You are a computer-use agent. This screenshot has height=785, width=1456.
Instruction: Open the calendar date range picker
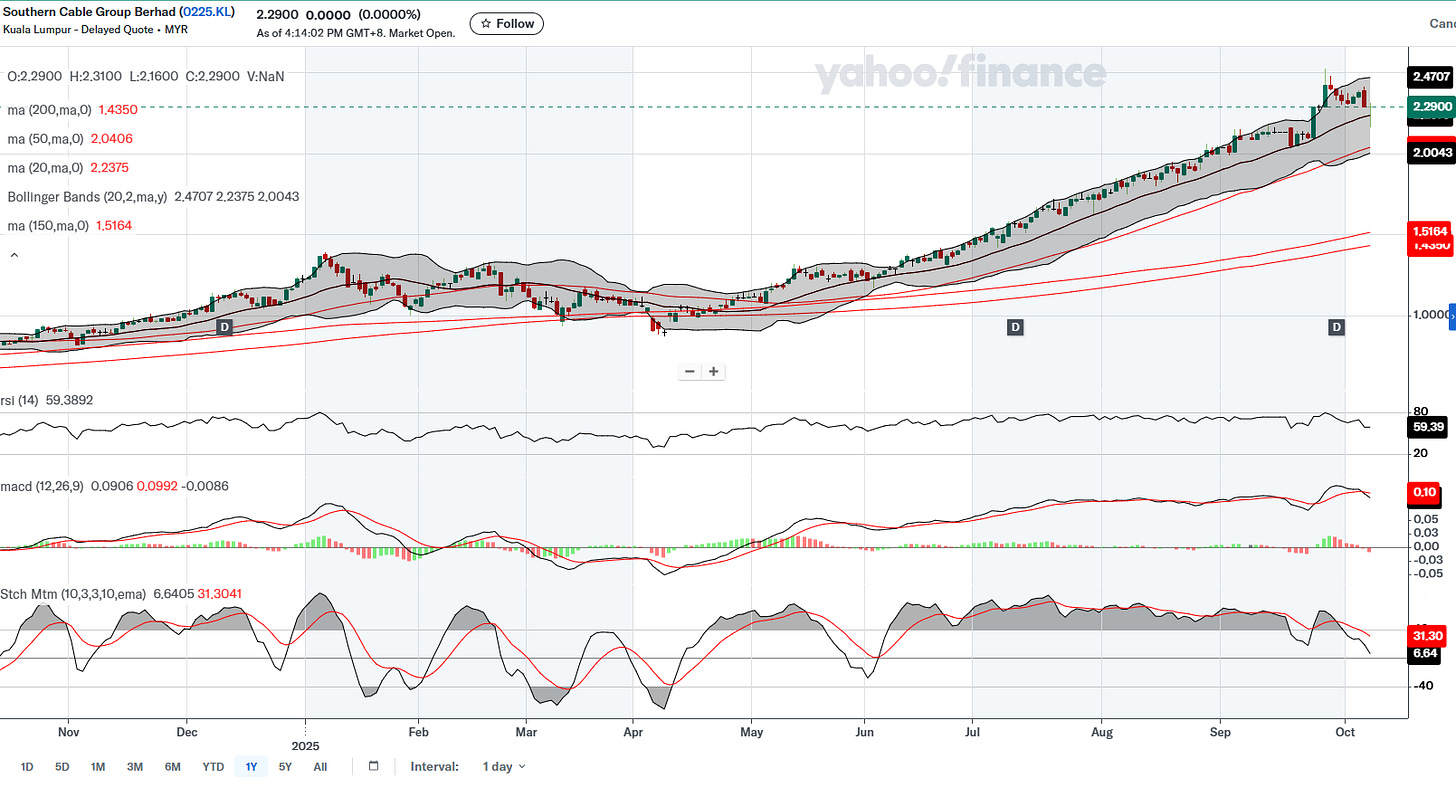coord(374,766)
